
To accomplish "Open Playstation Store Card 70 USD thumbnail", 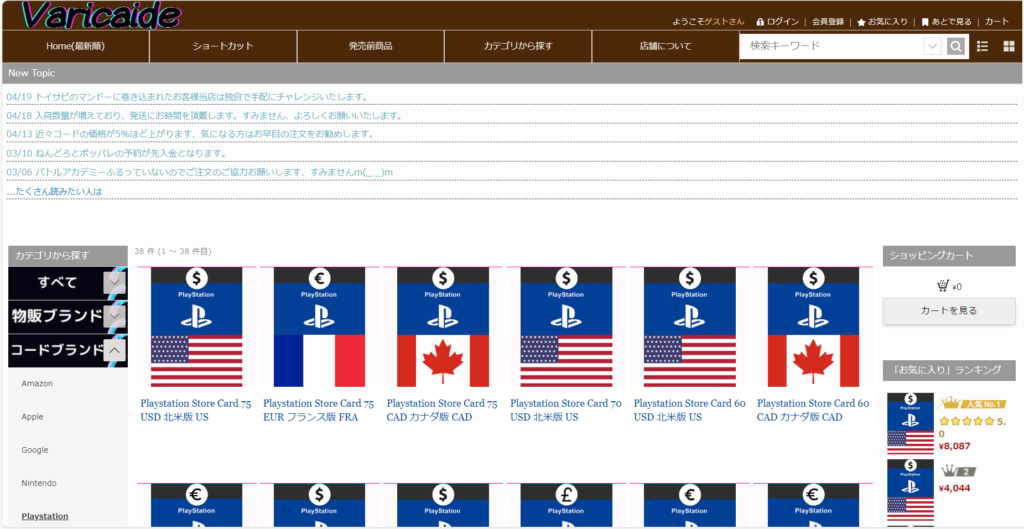I will coord(566,327).
